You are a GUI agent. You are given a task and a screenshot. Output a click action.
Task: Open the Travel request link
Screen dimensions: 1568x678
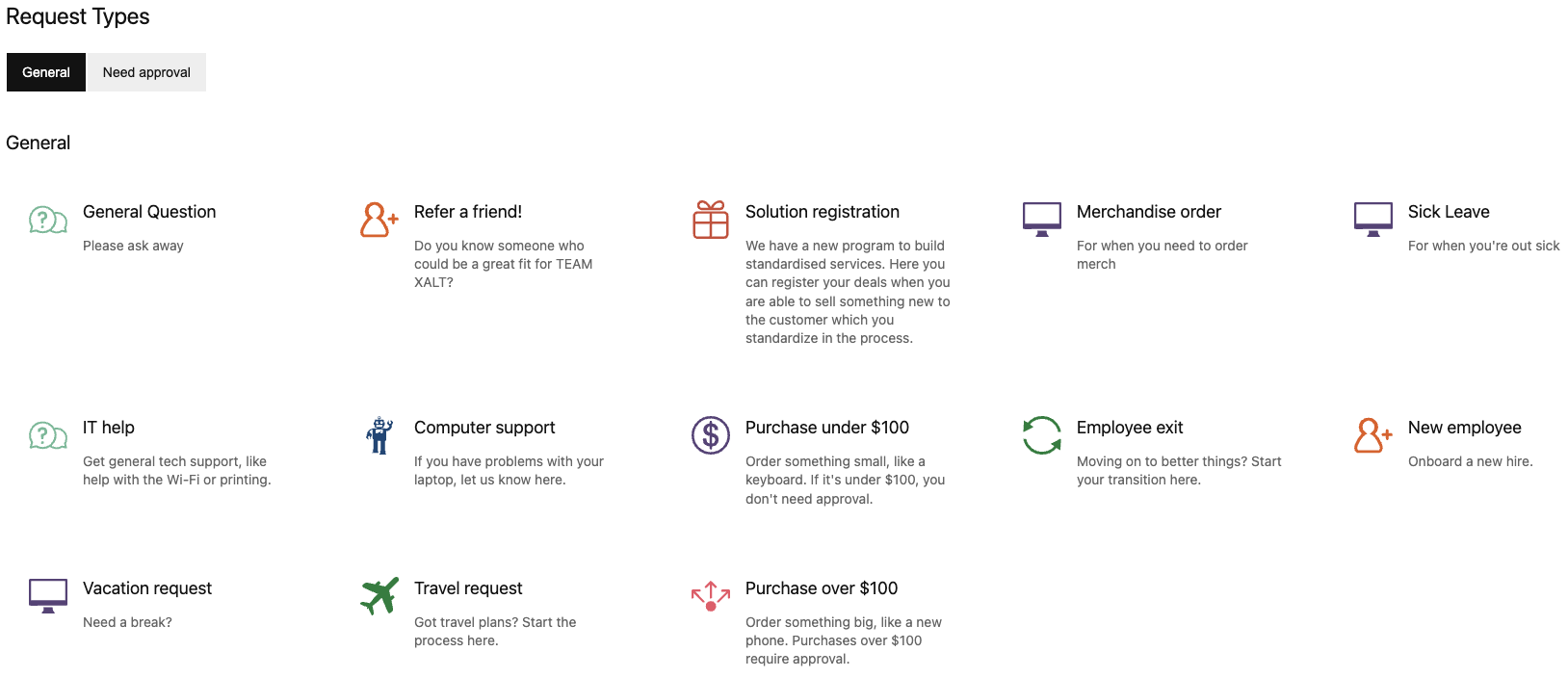pos(468,588)
